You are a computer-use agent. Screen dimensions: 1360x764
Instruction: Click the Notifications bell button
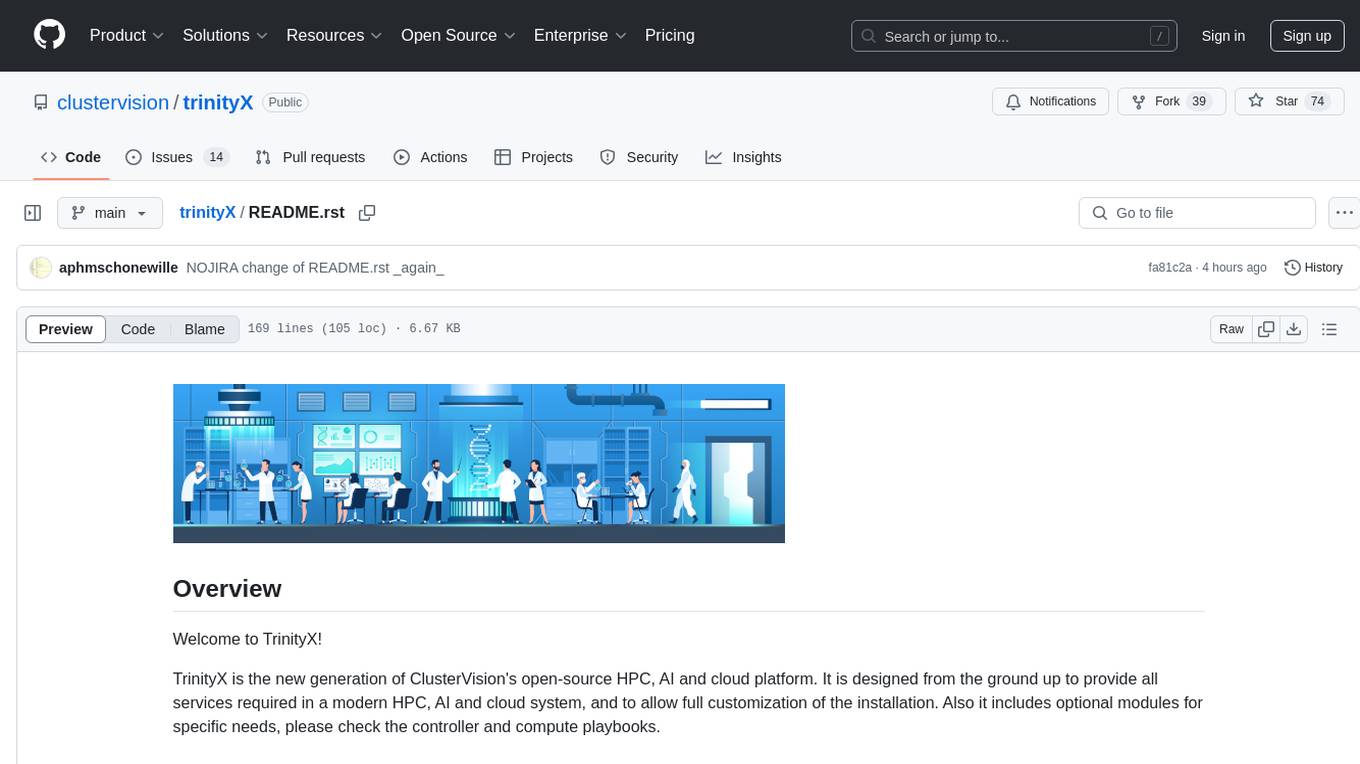(1050, 101)
